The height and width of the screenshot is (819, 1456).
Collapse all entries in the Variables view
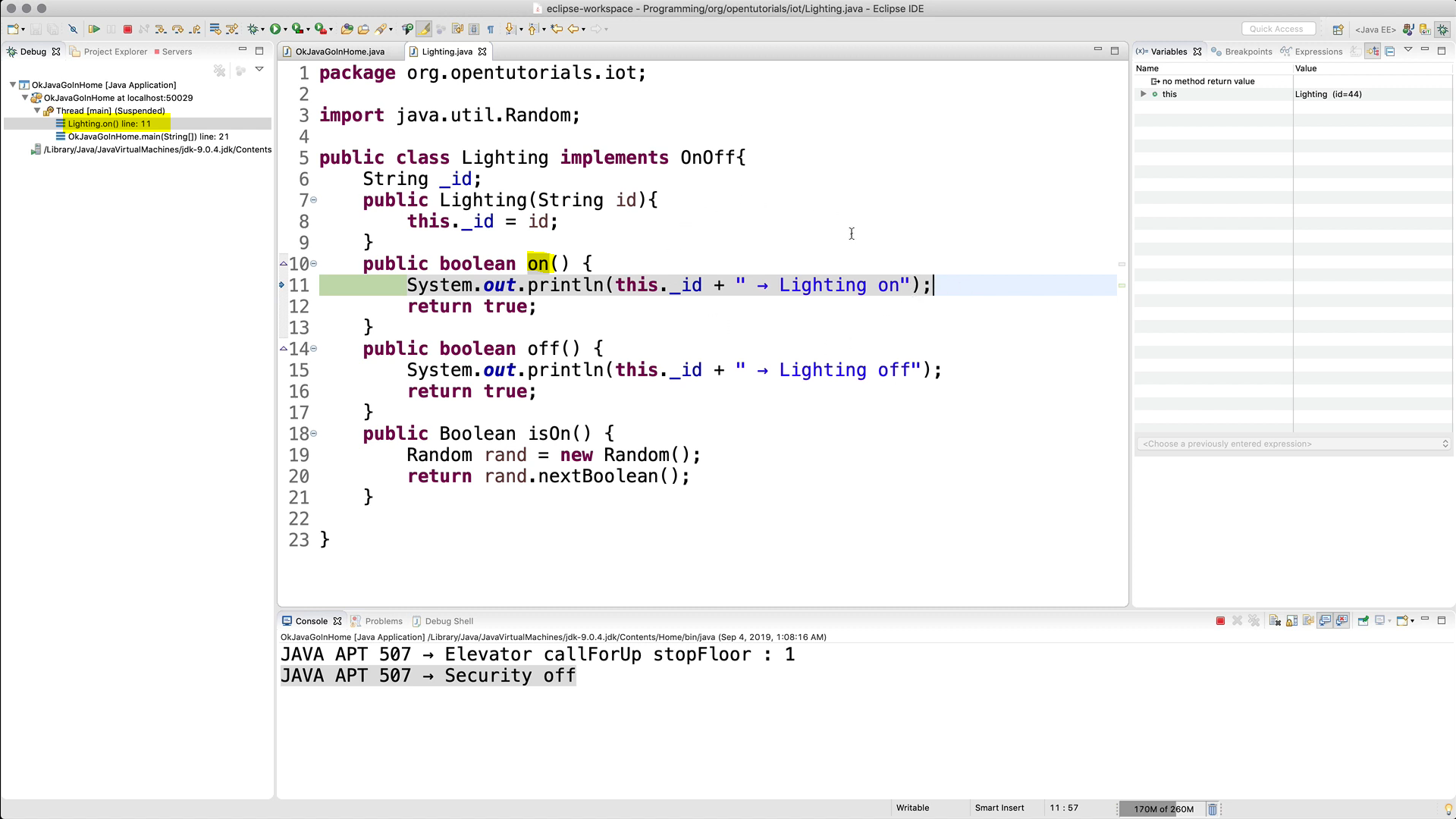click(x=1390, y=52)
